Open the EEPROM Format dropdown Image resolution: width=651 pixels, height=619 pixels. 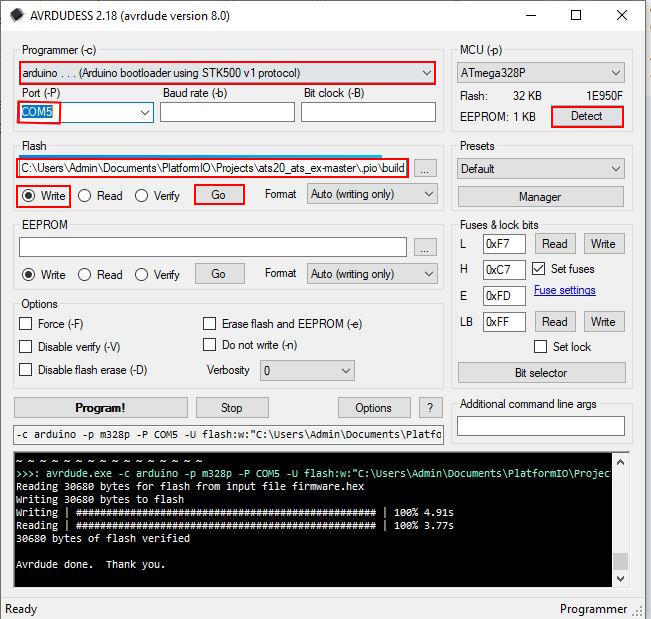click(372, 274)
